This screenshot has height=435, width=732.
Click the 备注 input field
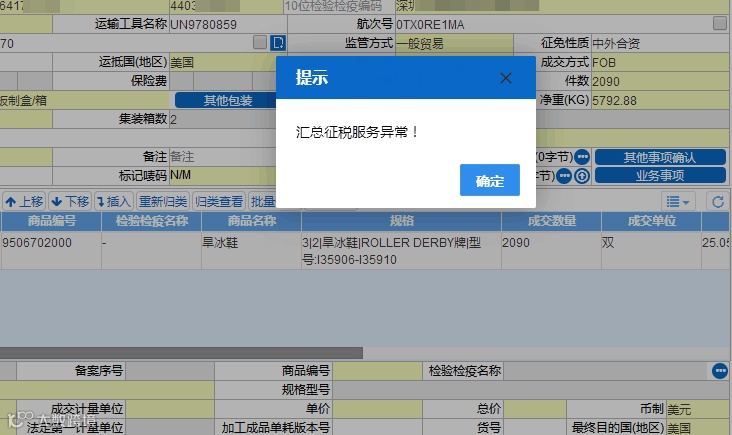pos(222,157)
